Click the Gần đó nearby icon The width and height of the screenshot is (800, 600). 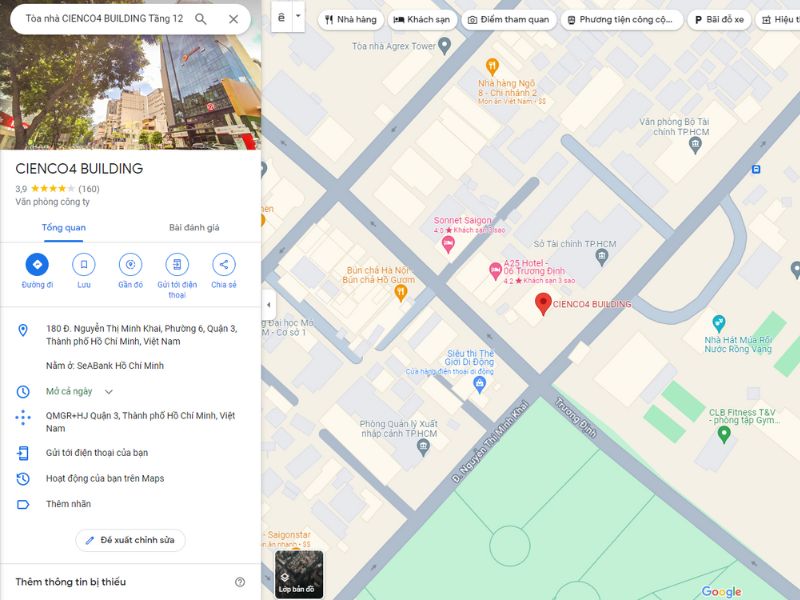(131, 264)
